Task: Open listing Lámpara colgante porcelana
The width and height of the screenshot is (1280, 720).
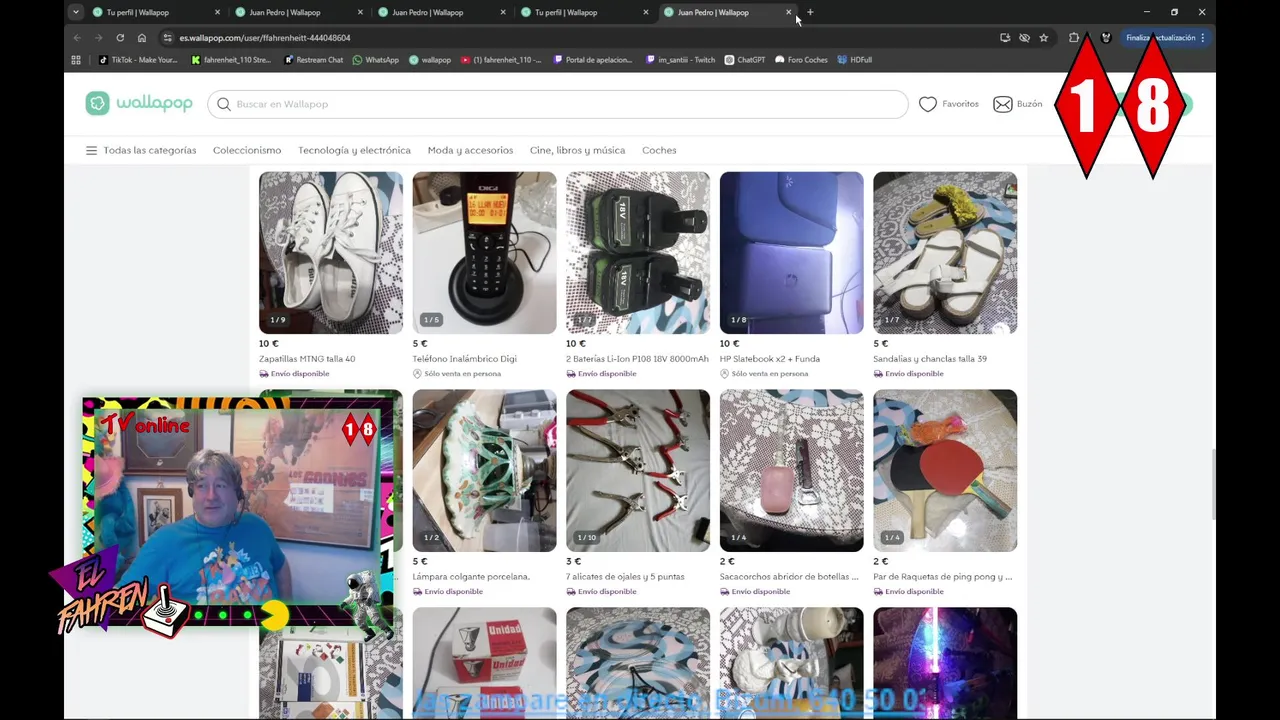Action: pyautogui.click(x=471, y=577)
